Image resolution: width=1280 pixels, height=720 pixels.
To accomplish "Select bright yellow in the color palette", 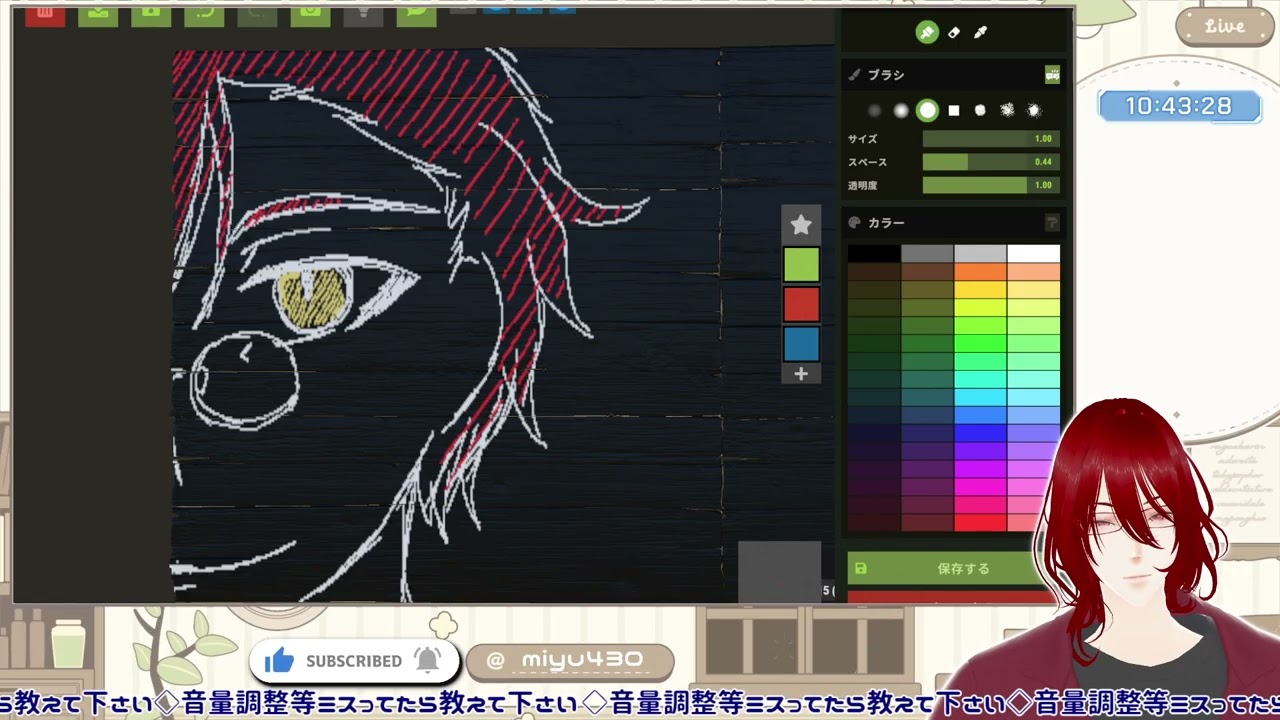I will [x=980, y=290].
